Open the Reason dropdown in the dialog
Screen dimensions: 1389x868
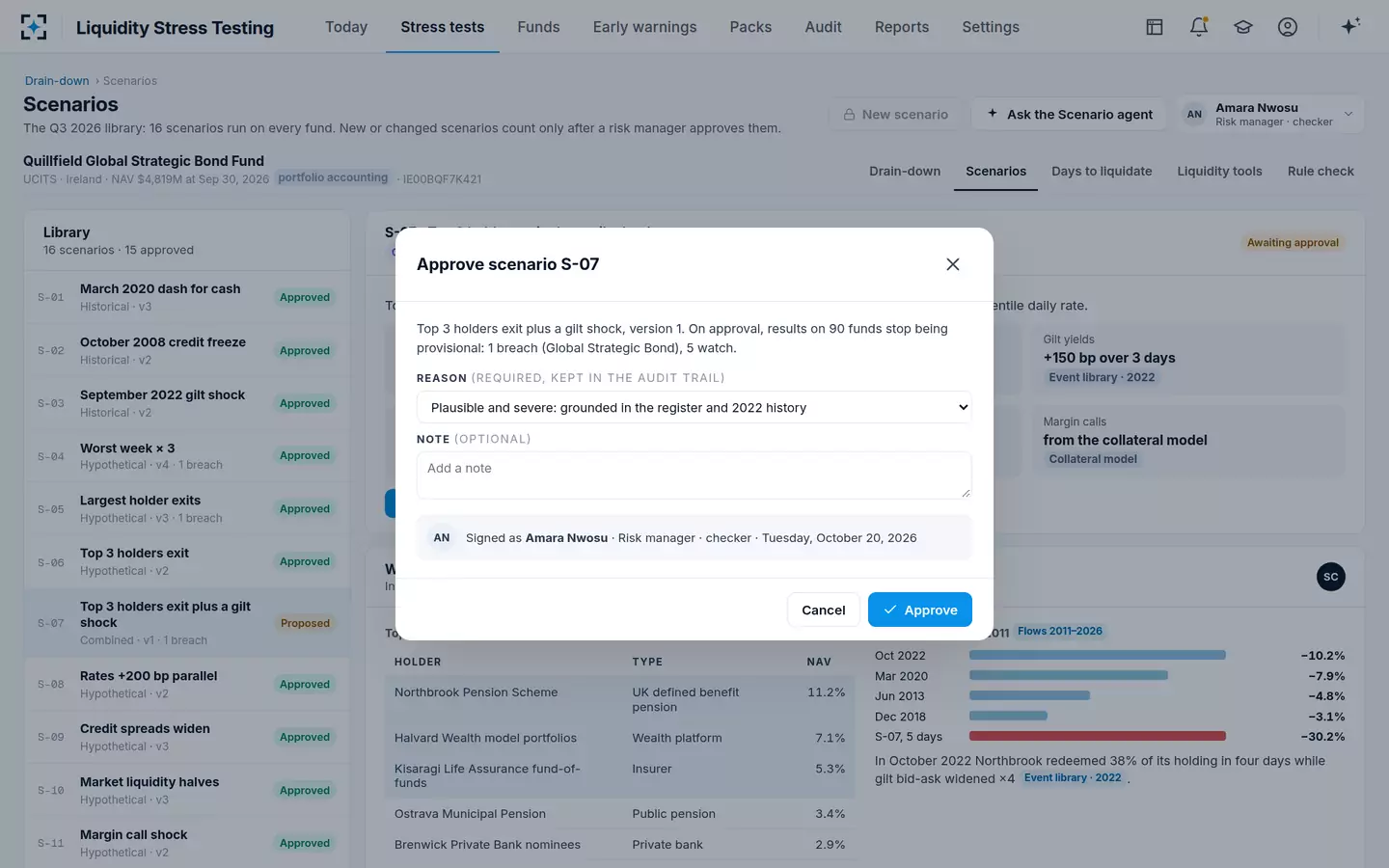coord(694,407)
